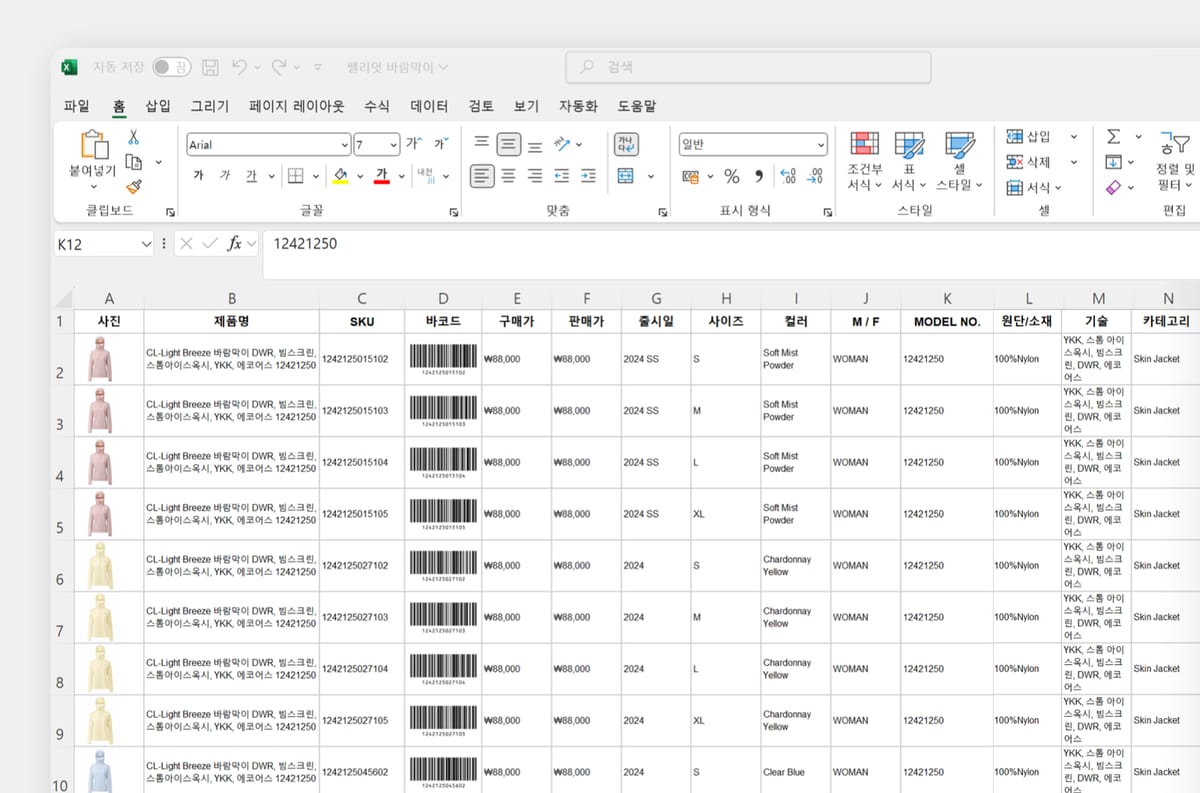Toggle the AutoSave (자동 저장) switch

point(171,67)
